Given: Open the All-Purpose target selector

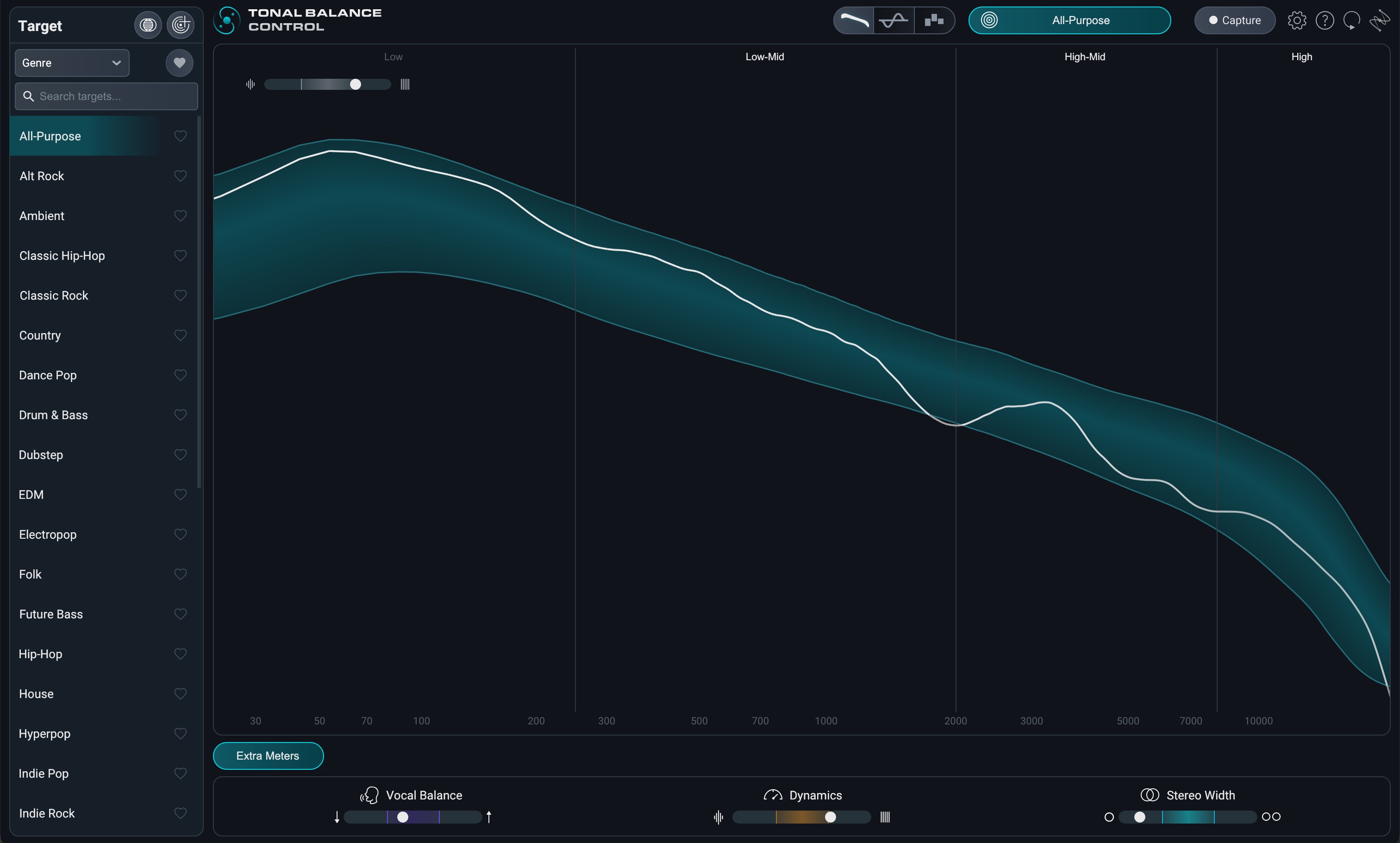Looking at the screenshot, I should tap(1069, 20).
